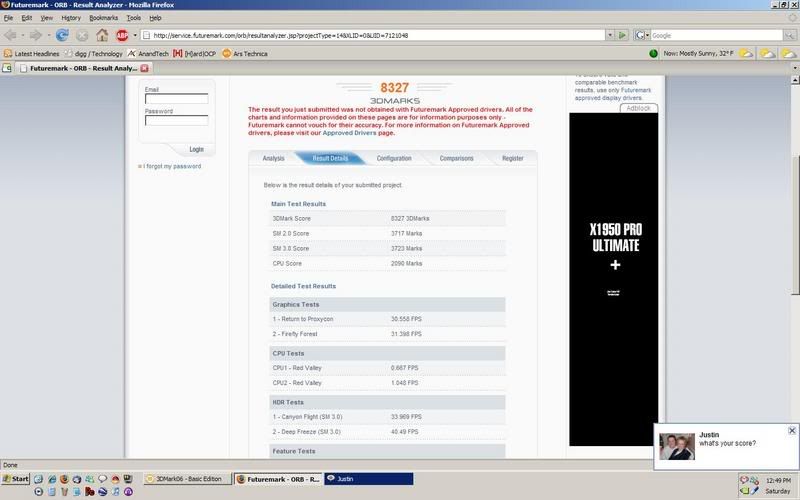Open Firefox from quick launch bar
This screenshot has width=800, height=500.
[64, 479]
